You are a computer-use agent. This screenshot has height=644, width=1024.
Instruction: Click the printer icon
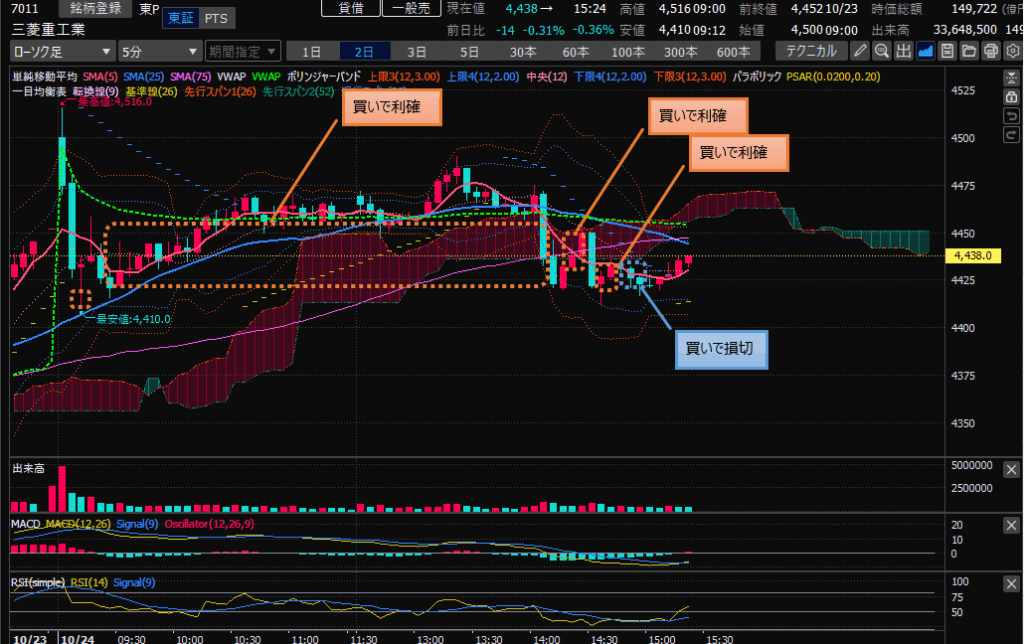click(991, 50)
